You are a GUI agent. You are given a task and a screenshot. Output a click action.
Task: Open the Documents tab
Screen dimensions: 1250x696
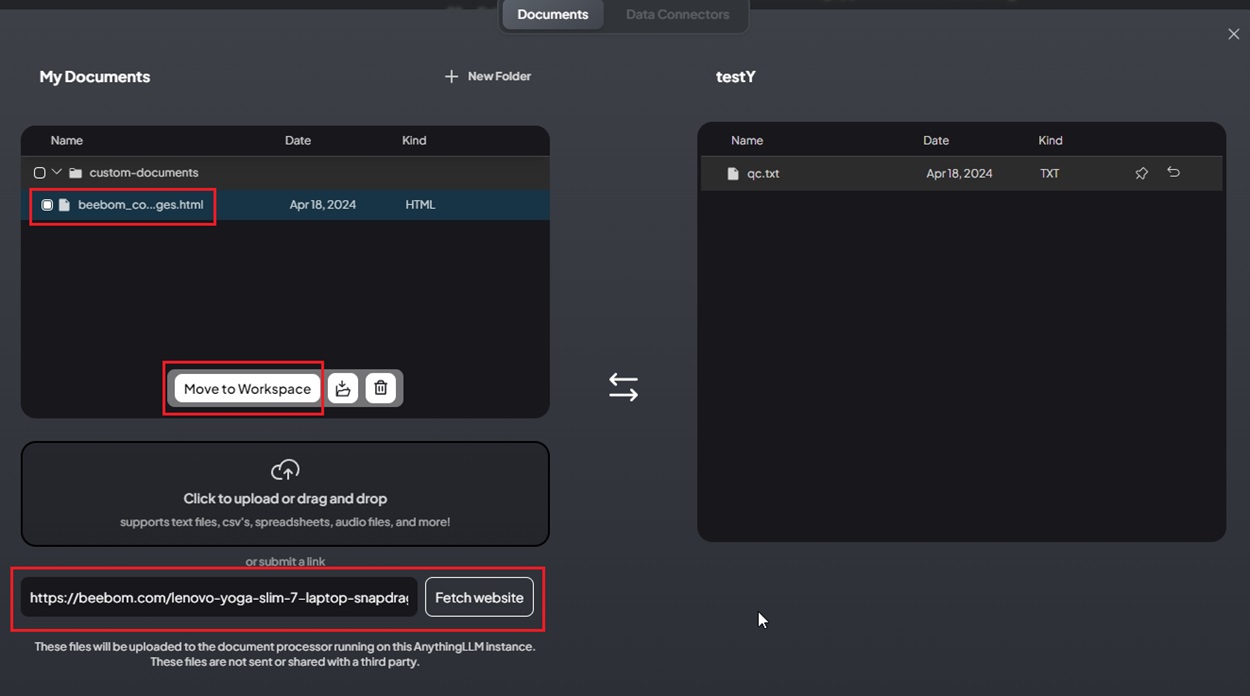tap(552, 14)
